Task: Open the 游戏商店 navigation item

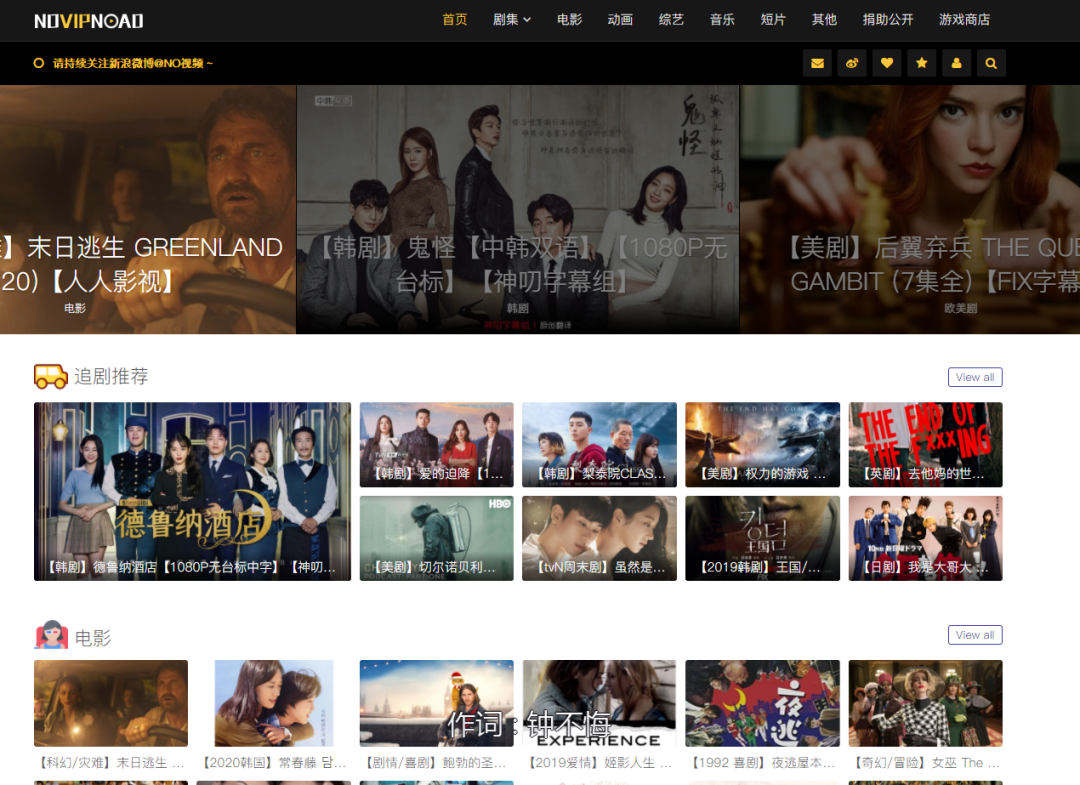Action: coord(964,20)
